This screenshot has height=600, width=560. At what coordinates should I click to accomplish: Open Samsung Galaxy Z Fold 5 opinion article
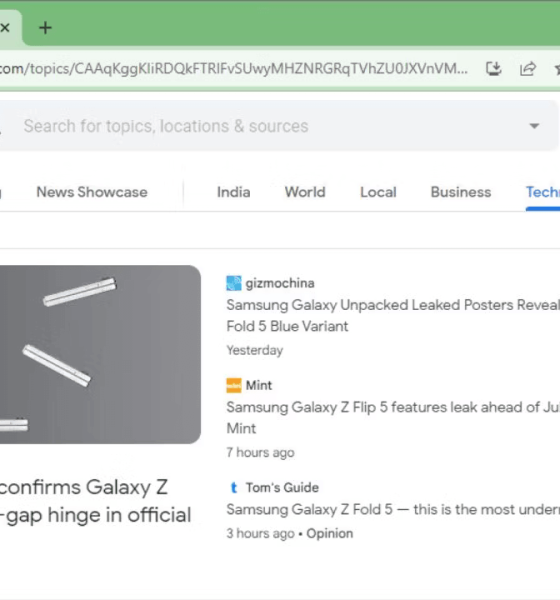point(393,509)
